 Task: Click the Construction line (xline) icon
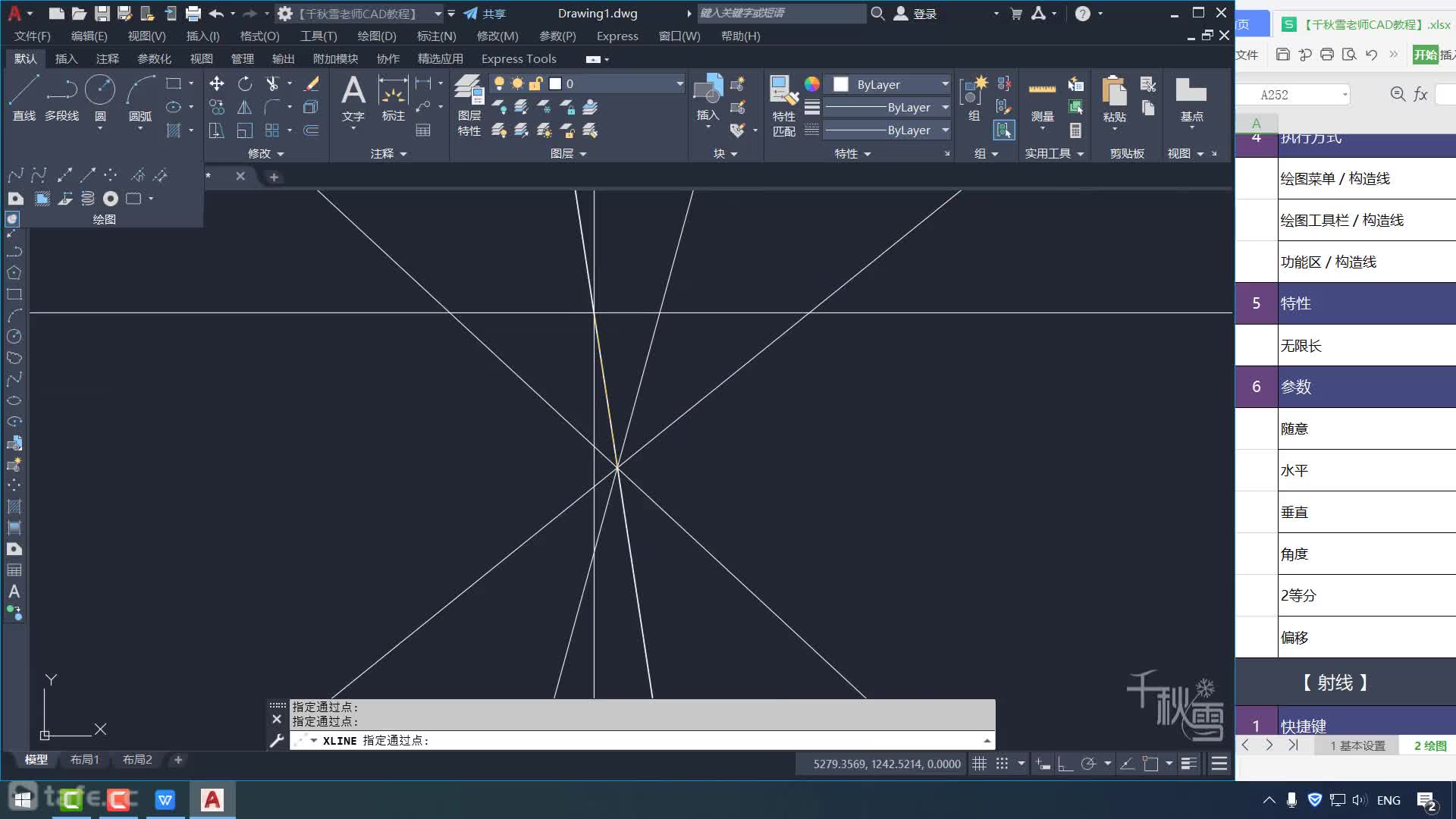[x=65, y=175]
